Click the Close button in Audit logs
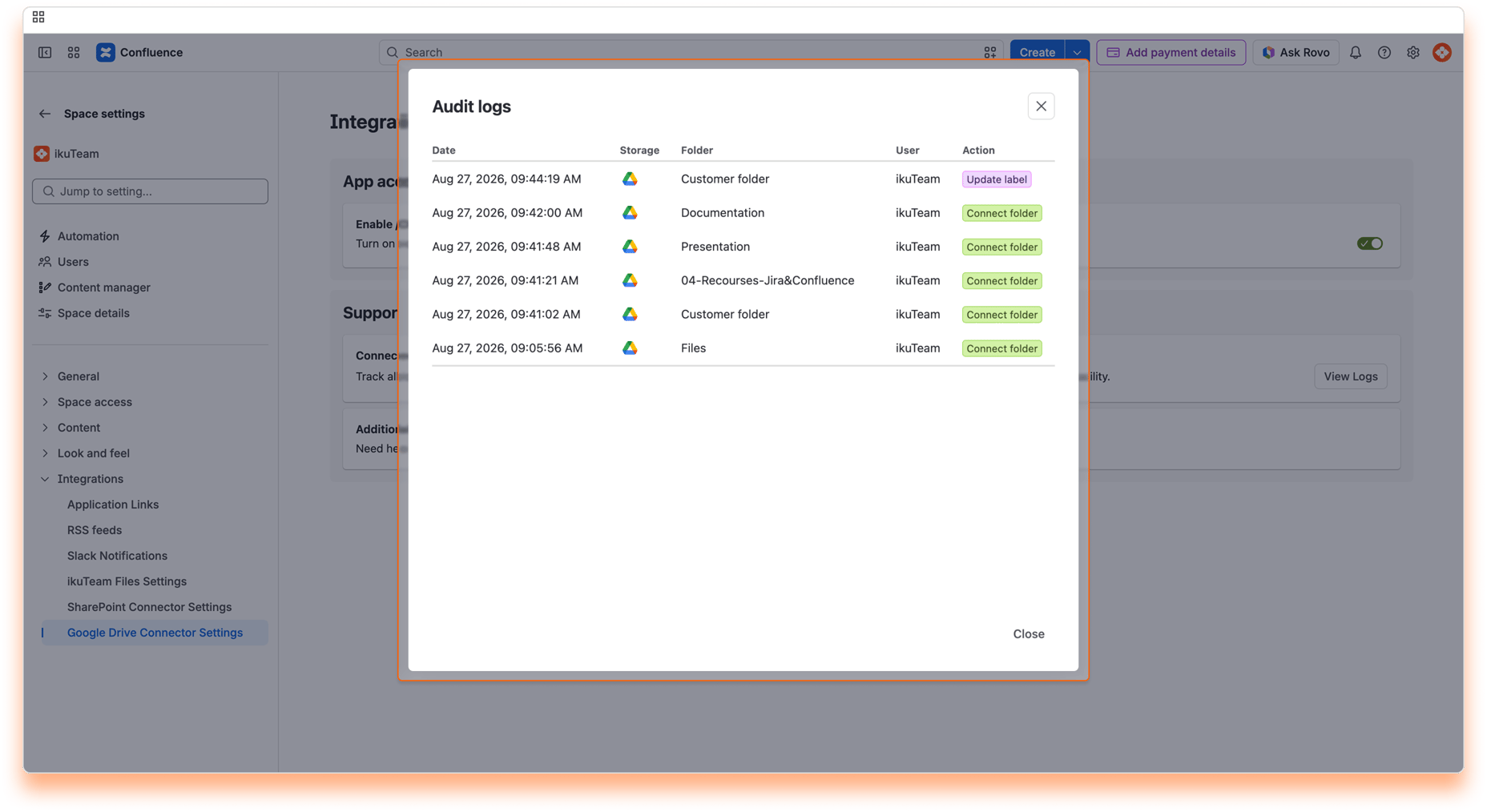The image size is (1487, 812). pos(1028,633)
